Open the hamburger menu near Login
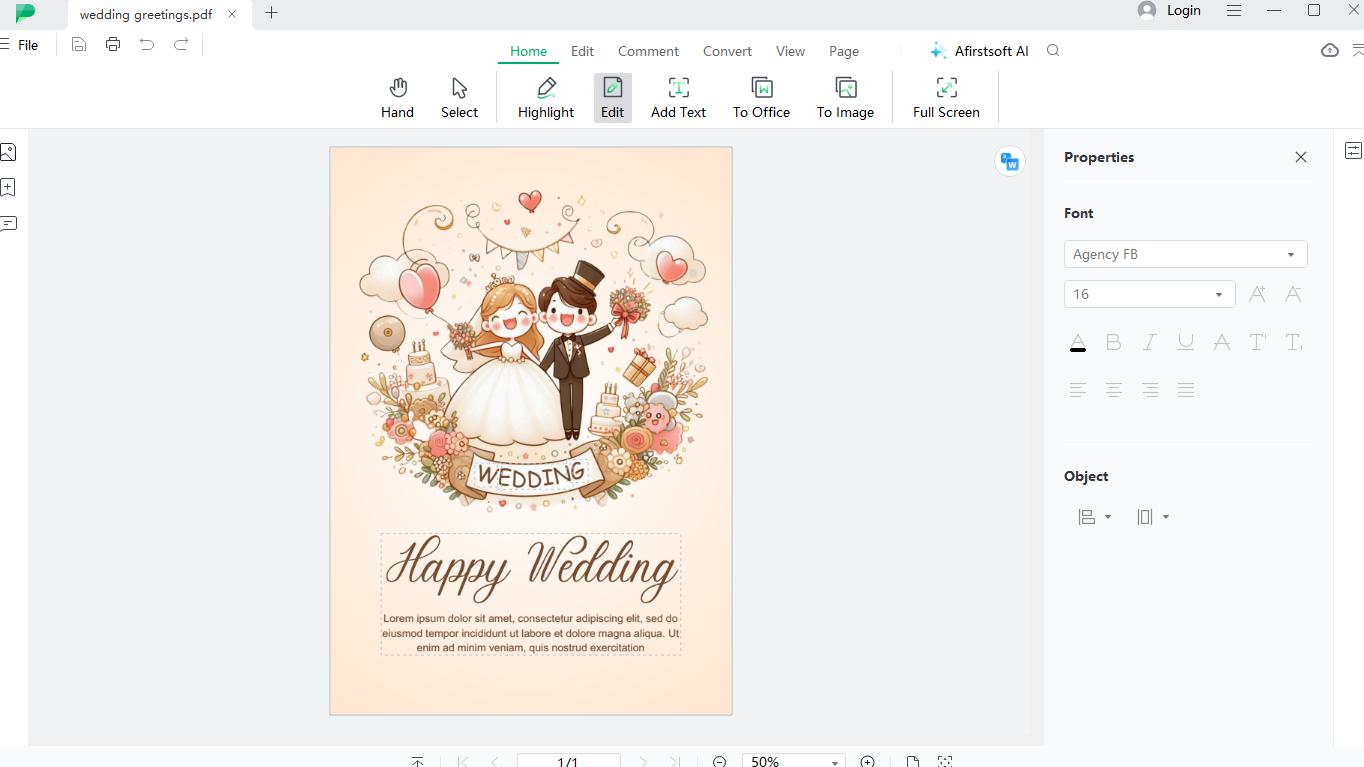 (x=1234, y=10)
